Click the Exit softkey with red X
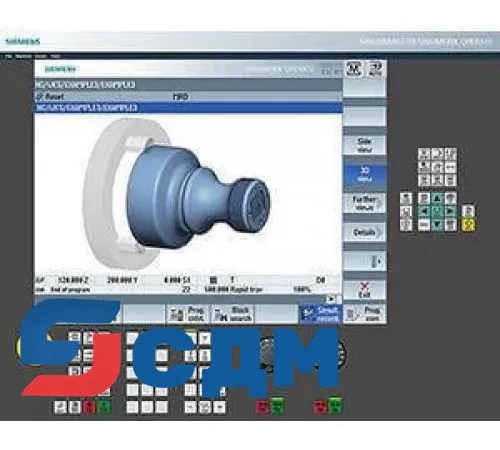 coord(365,290)
